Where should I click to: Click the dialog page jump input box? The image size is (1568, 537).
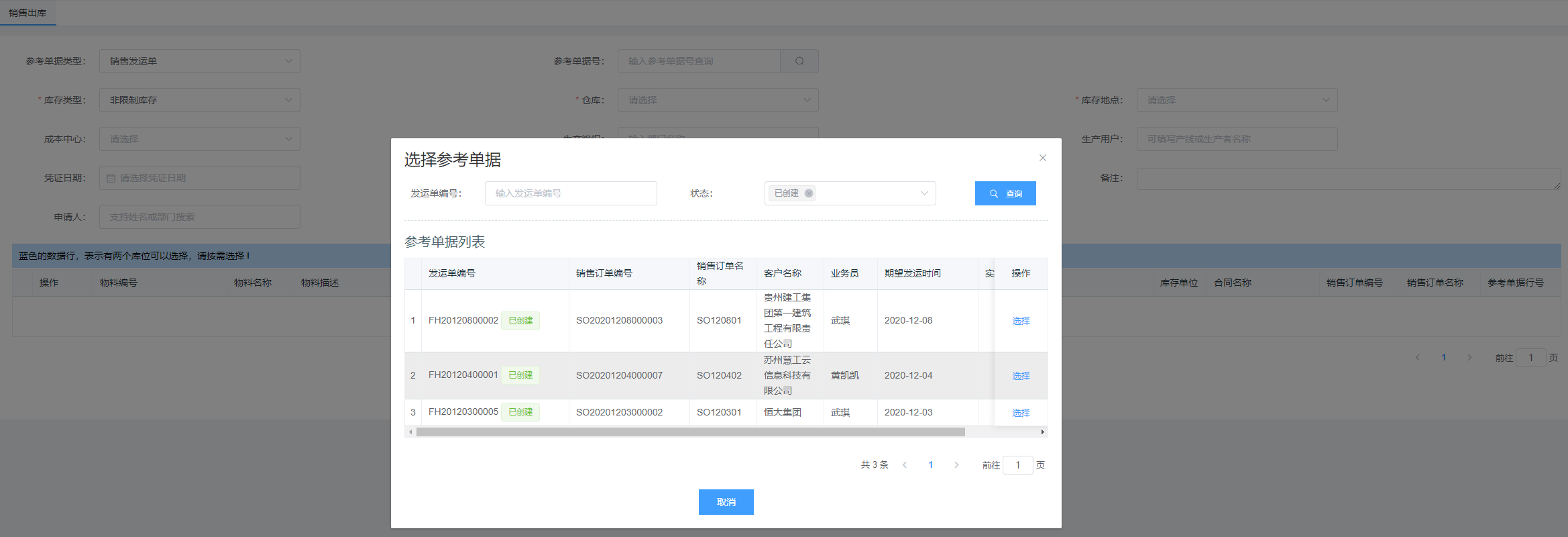[1017, 465]
